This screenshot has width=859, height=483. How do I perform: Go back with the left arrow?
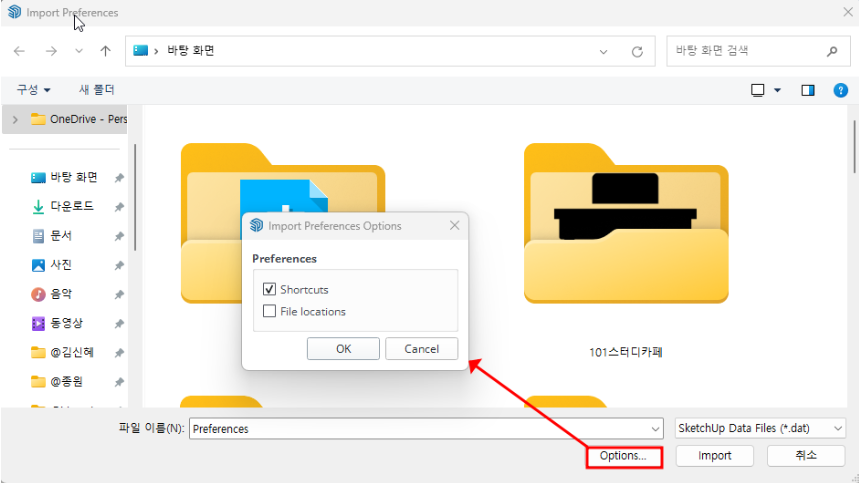19,51
